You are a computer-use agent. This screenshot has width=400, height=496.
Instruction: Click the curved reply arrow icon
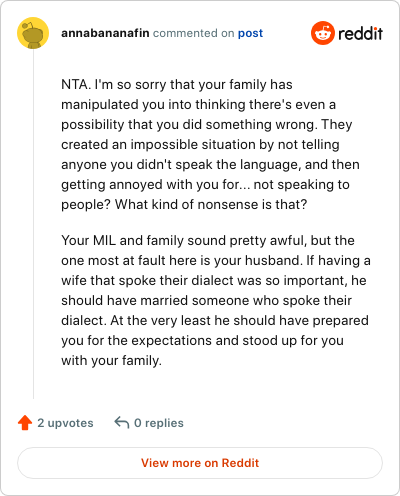pyautogui.click(x=122, y=423)
